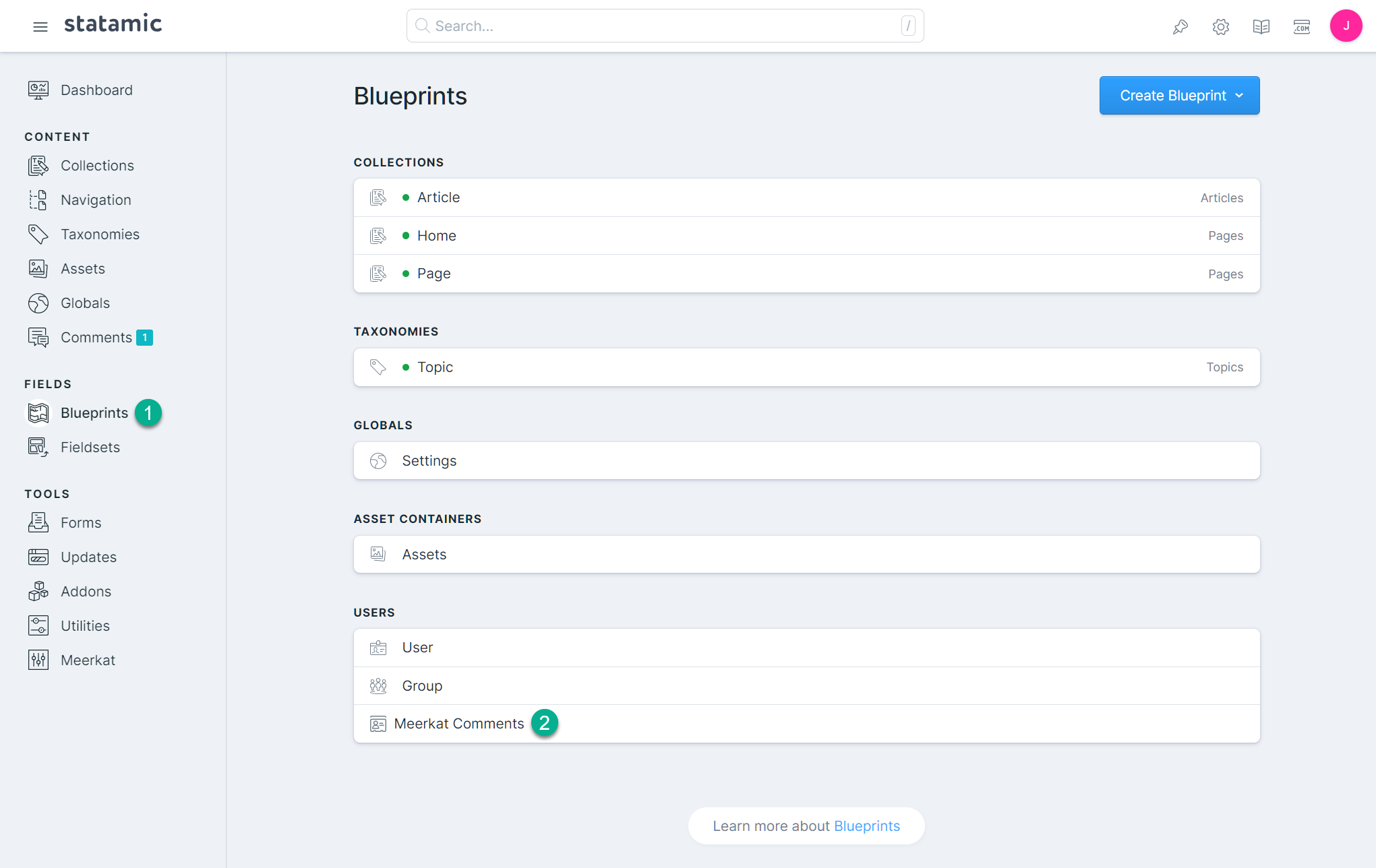Click the view site .com icon

click(x=1301, y=26)
